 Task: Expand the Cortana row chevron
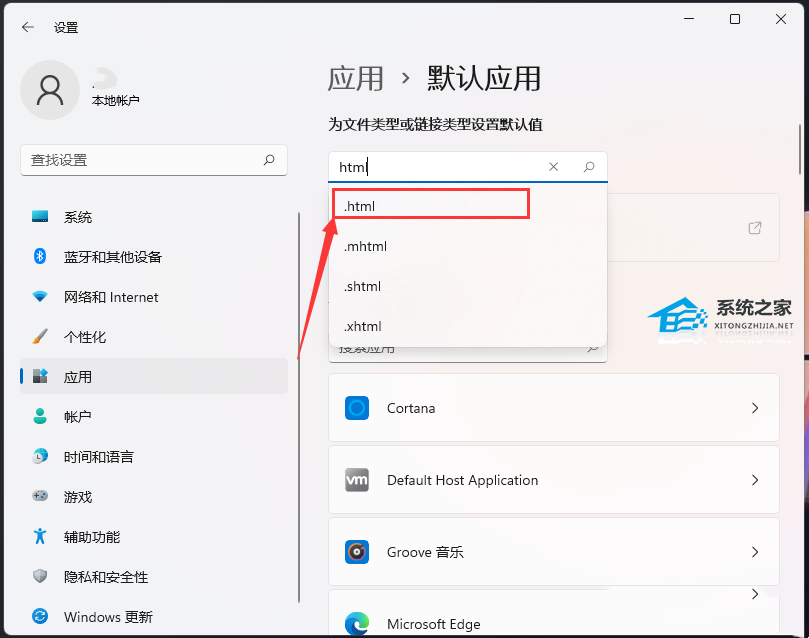point(755,408)
